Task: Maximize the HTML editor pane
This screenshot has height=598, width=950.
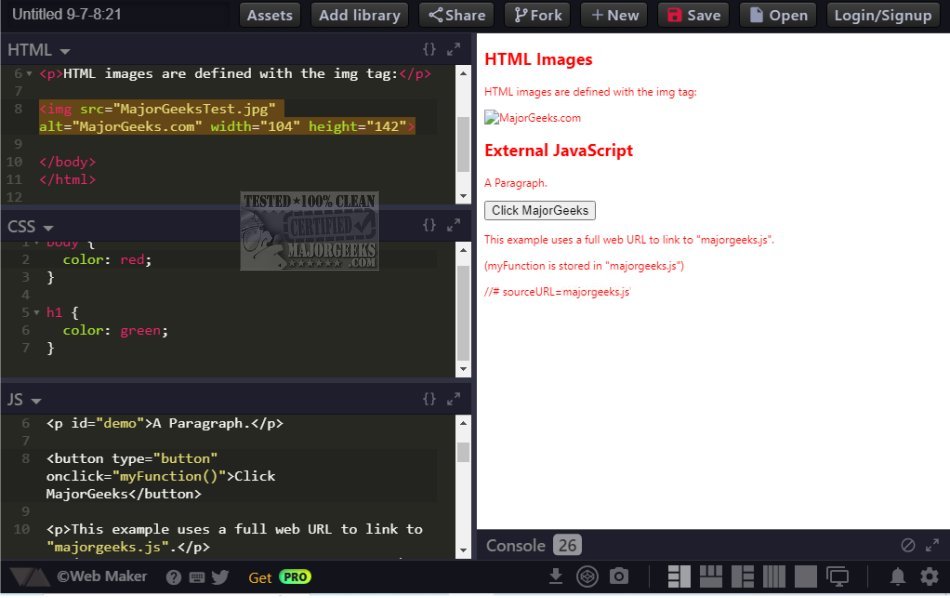Action: point(453,49)
